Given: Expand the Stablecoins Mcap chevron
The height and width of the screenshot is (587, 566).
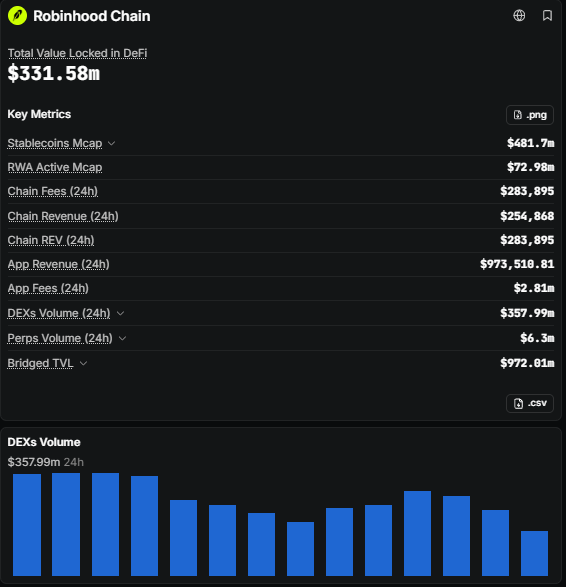Looking at the screenshot, I should [112, 143].
